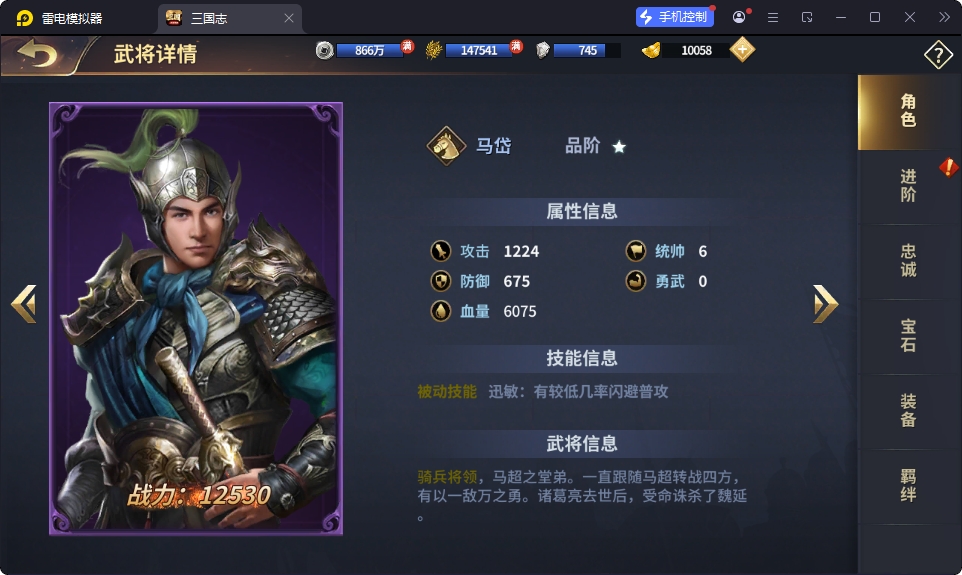Click the wheat grain resource icon

[434, 50]
